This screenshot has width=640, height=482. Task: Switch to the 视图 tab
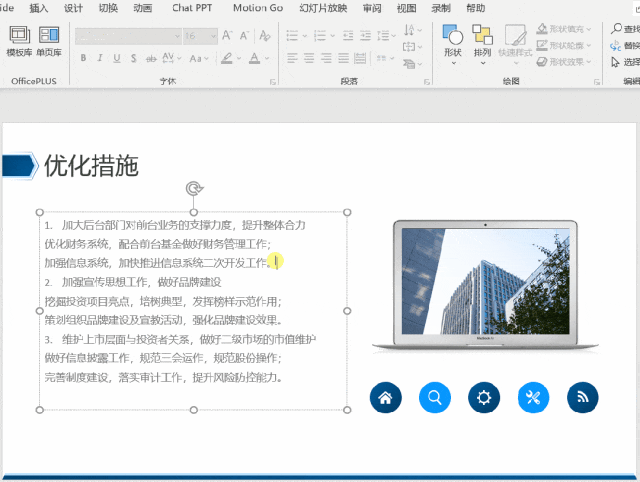coord(407,8)
